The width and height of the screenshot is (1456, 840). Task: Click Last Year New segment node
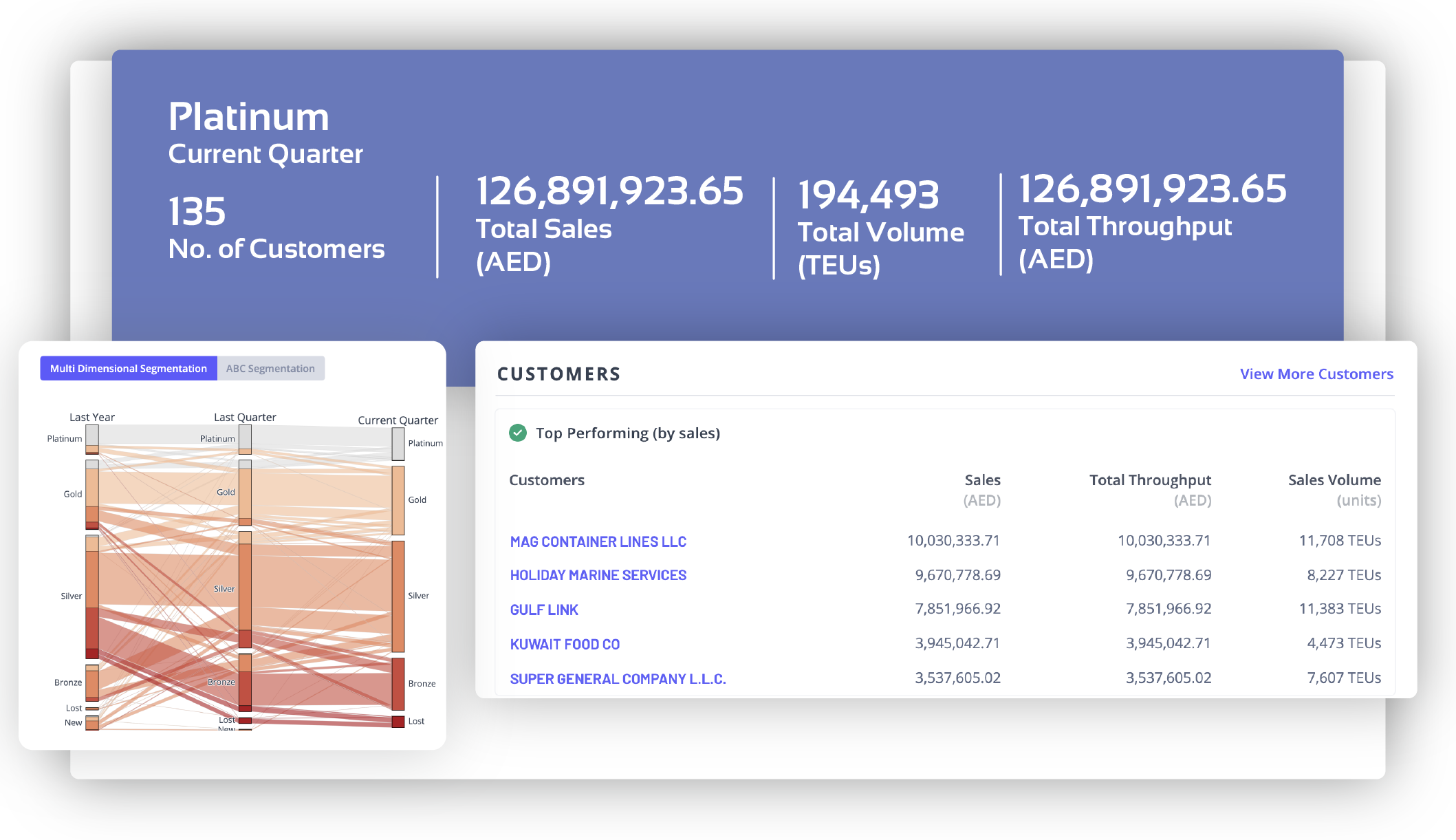tap(92, 723)
